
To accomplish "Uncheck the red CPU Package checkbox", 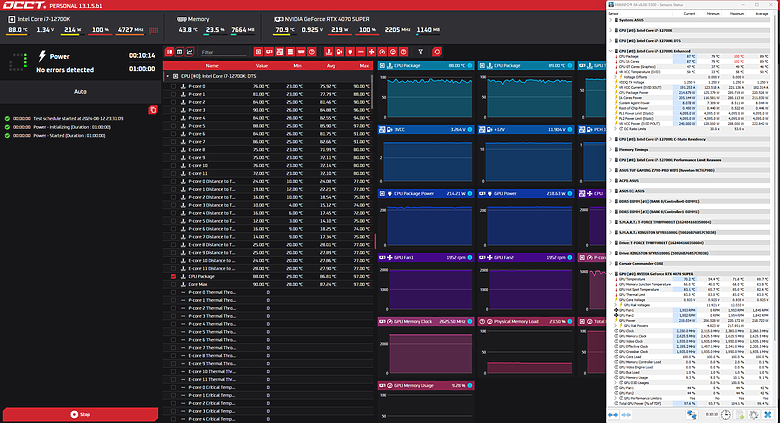I will click(173, 275).
